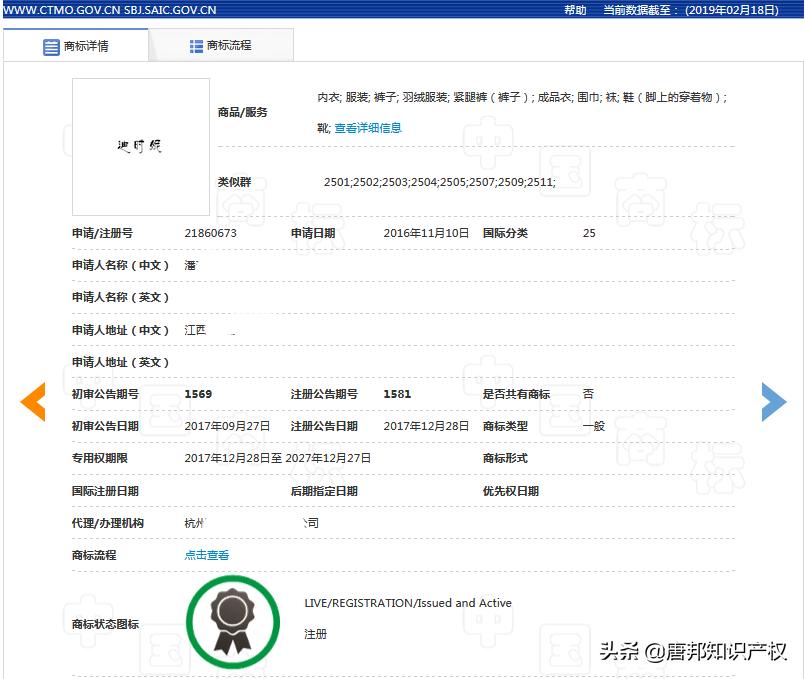The width and height of the screenshot is (805, 679).
Task: Click the orange left arrow for previous record
Action: point(33,401)
